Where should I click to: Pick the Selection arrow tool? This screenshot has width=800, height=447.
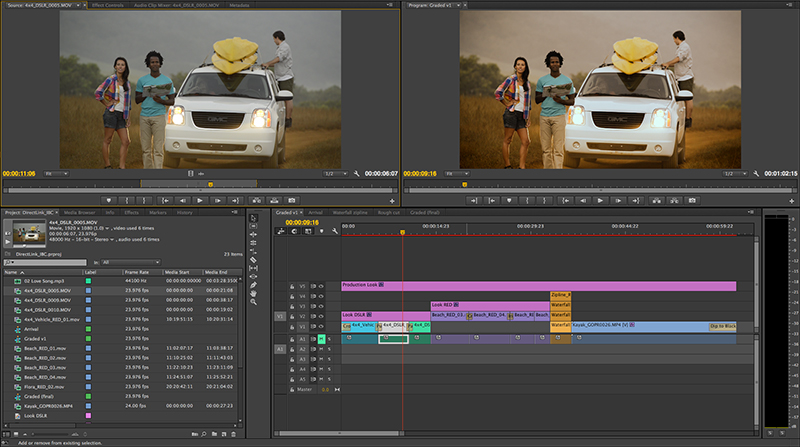pos(254,218)
